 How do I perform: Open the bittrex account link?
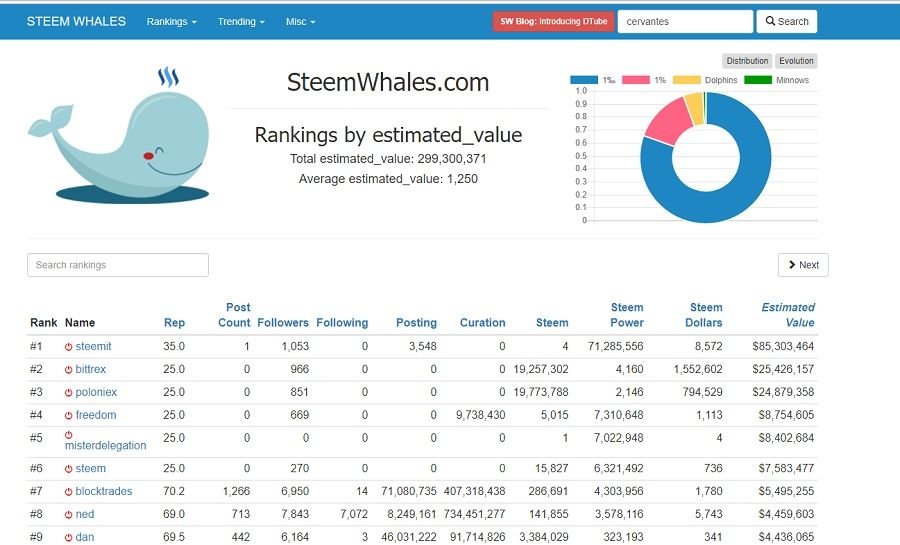(91, 369)
